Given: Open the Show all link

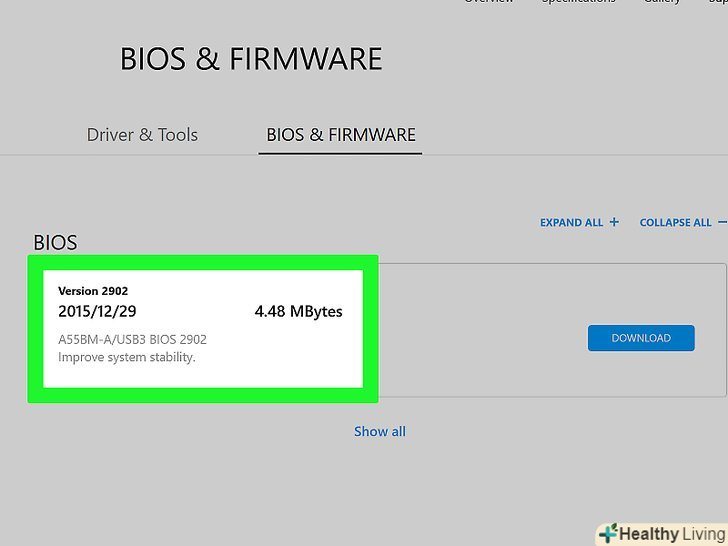Looking at the screenshot, I should (x=380, y=431).
